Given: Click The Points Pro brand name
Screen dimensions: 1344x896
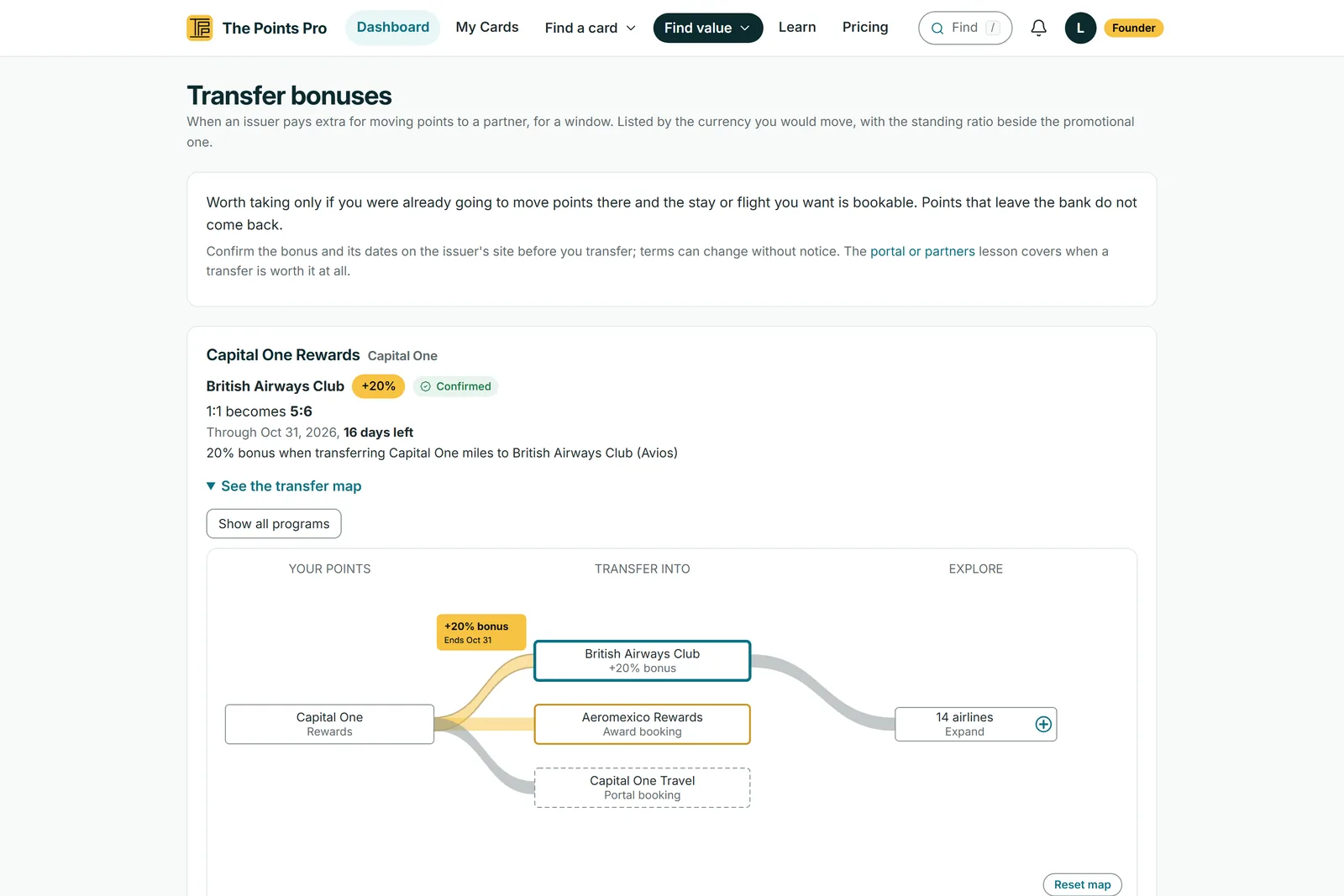Looking at the screenshot, I should [275, 28].
